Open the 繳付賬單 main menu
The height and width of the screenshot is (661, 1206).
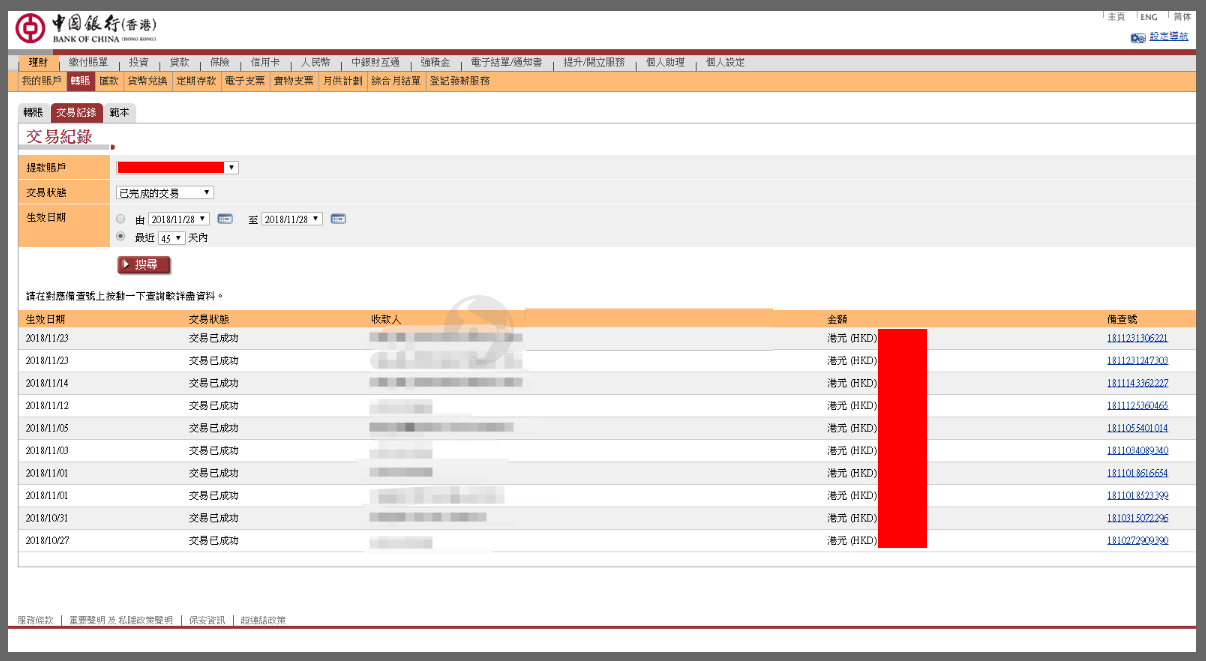coord(88,63)
